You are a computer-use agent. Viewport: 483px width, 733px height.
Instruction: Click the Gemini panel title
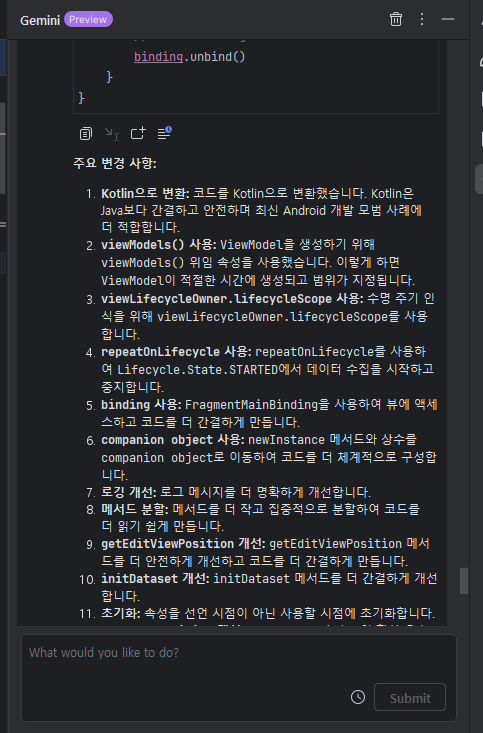click(40, 21)
